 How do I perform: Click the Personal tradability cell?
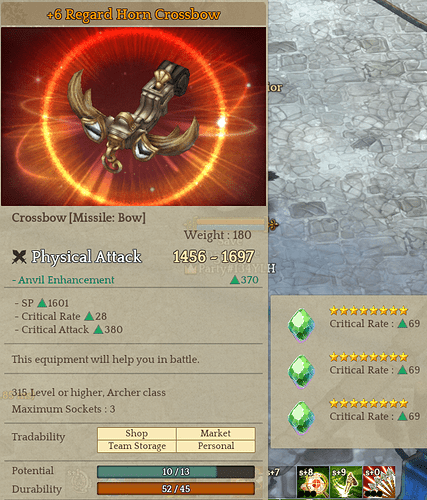coord(216,446)
